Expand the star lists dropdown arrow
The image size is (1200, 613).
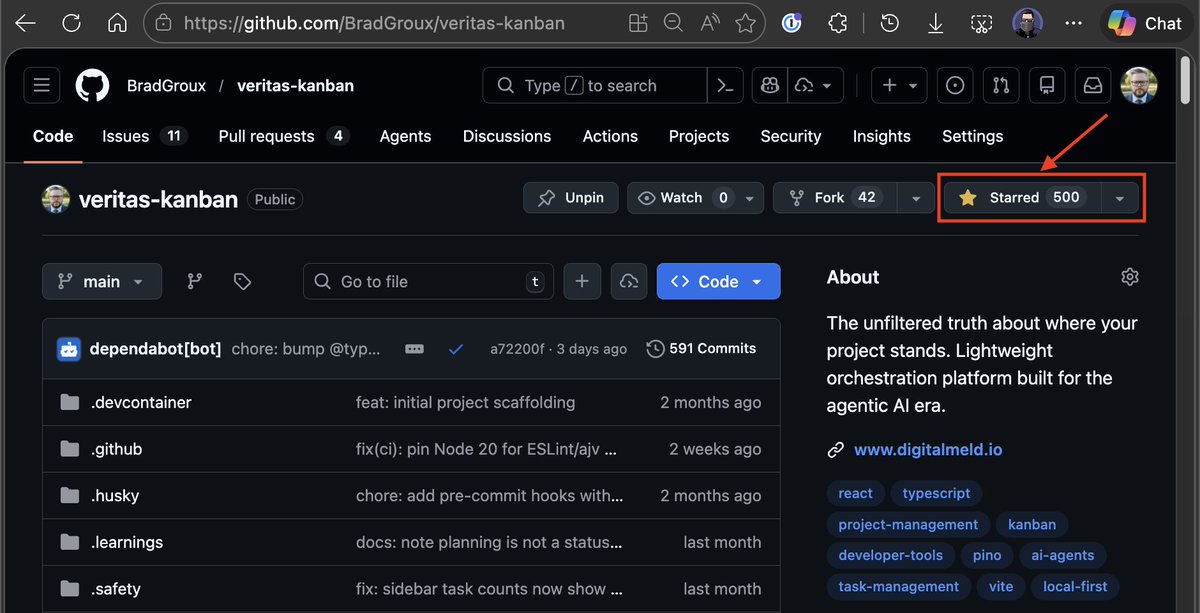pos(1119,198)
